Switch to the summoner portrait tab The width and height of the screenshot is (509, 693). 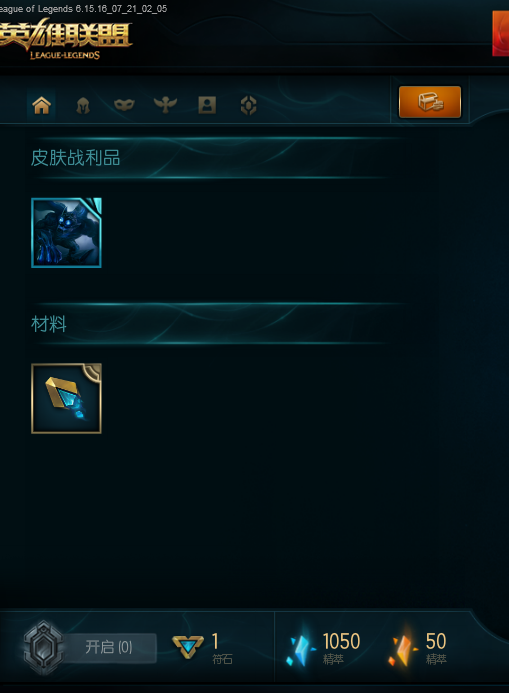(x=207, y=105)
